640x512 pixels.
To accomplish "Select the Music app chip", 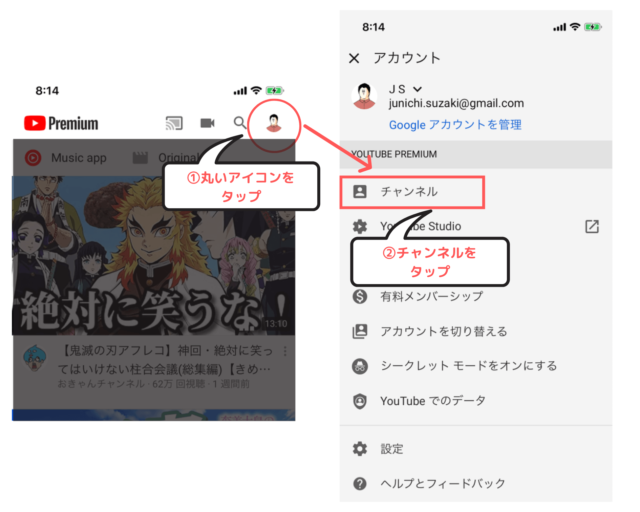I will tap(65, 158).
